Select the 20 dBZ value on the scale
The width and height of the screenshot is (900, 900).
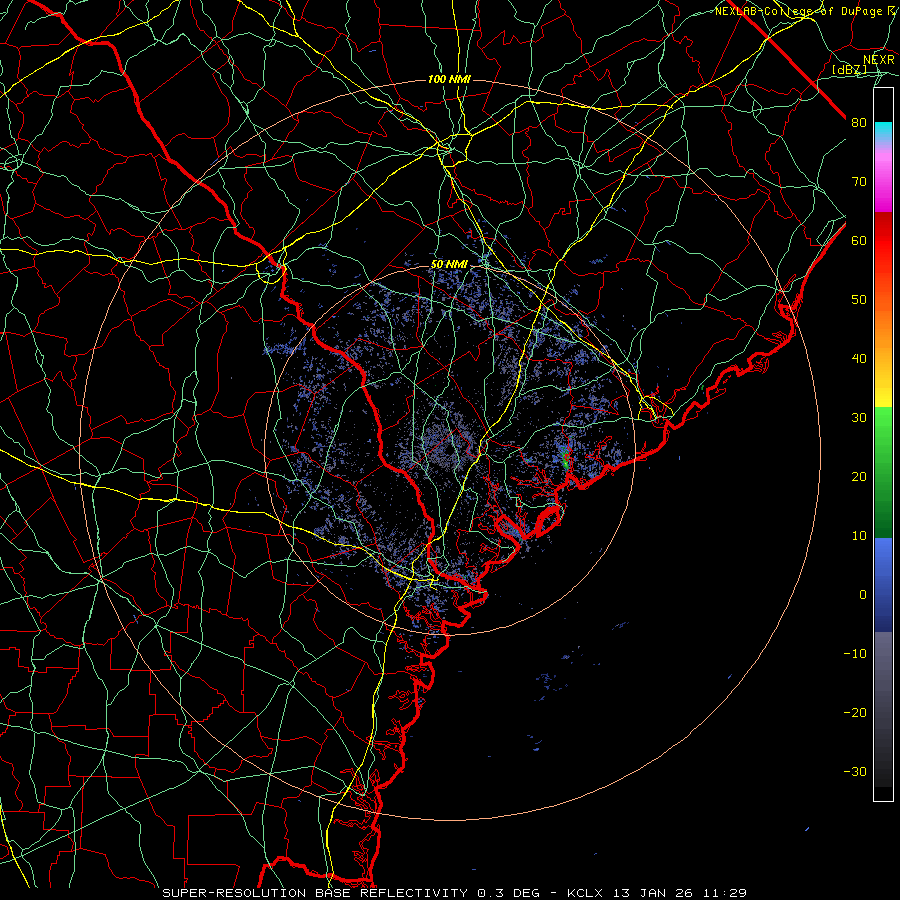(x=859, y=477)
